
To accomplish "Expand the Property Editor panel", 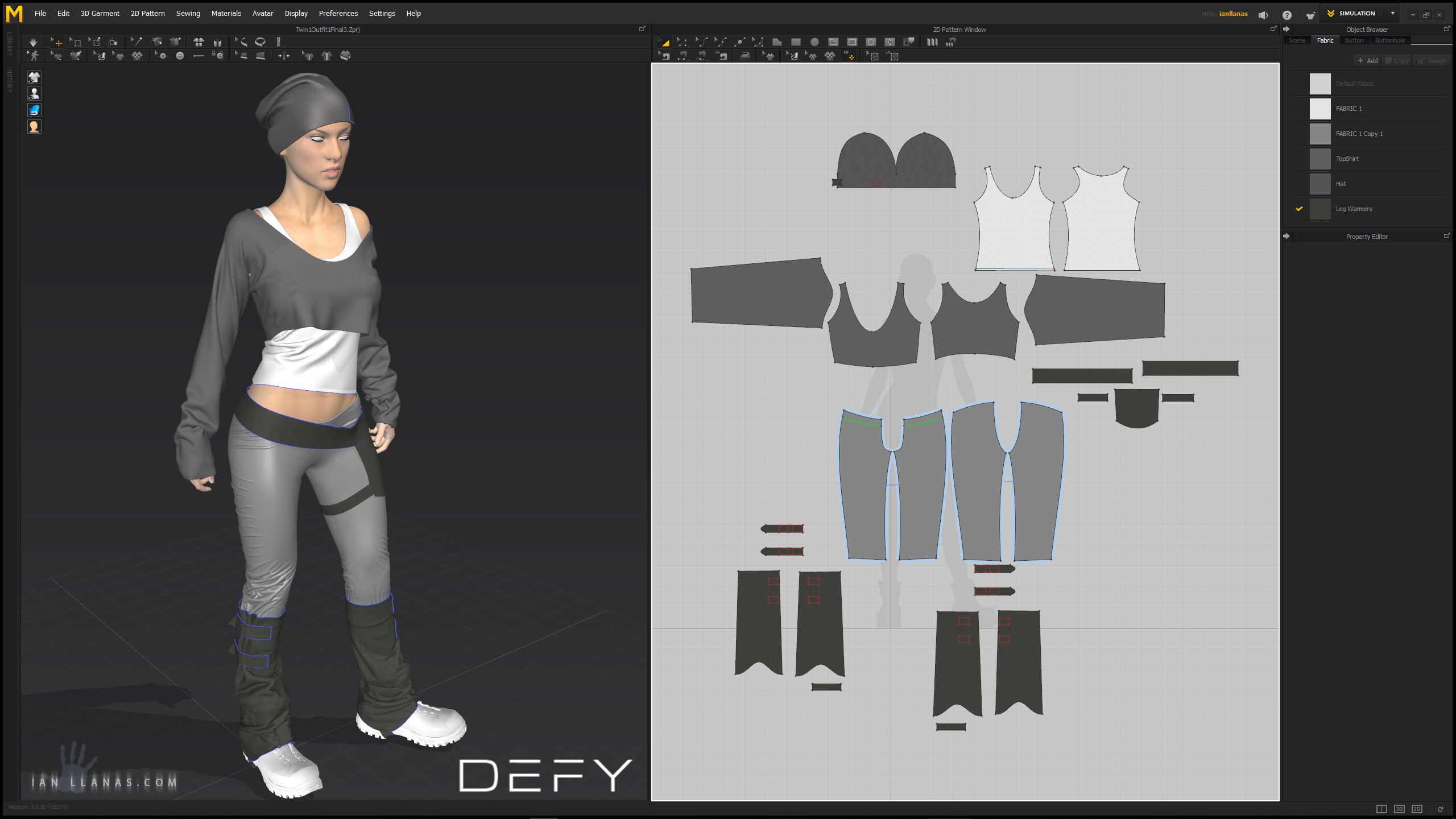I will 1287,236.
